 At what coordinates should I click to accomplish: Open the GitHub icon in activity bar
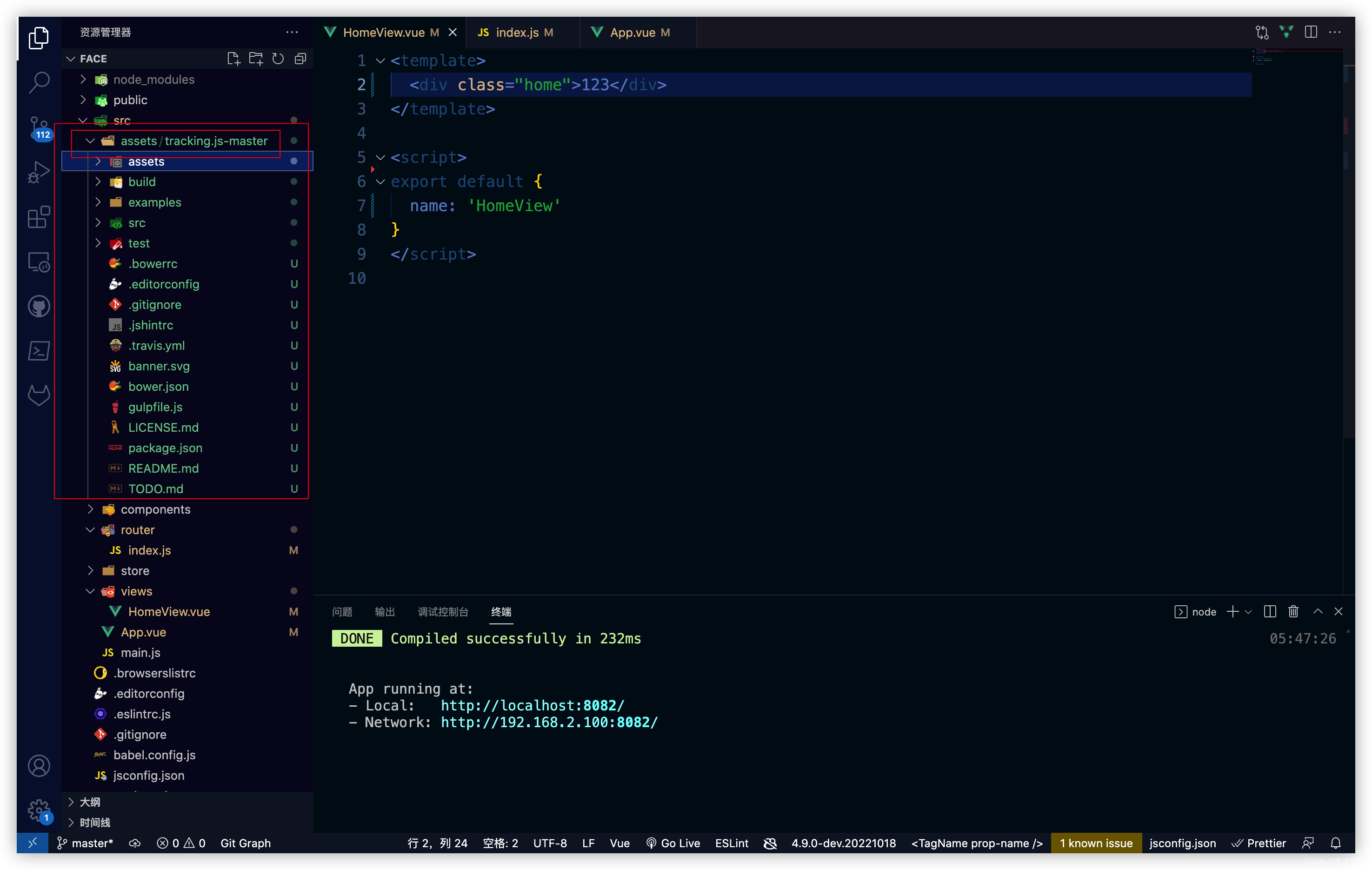(x=39, y=306)
